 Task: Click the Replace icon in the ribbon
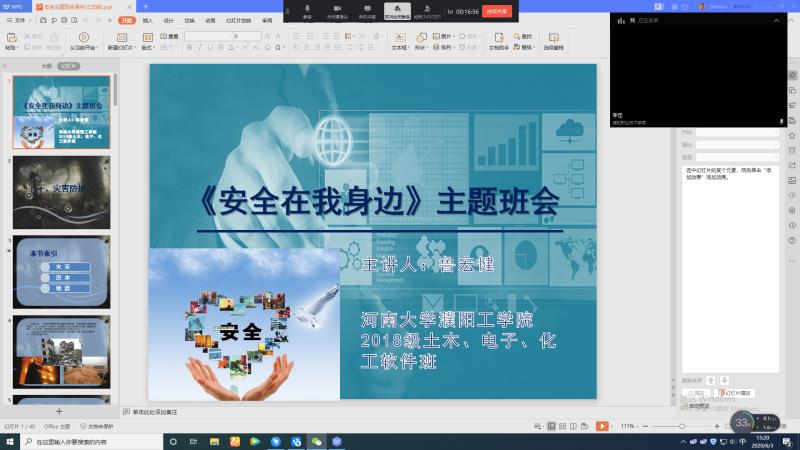click(x=516, y=47)
